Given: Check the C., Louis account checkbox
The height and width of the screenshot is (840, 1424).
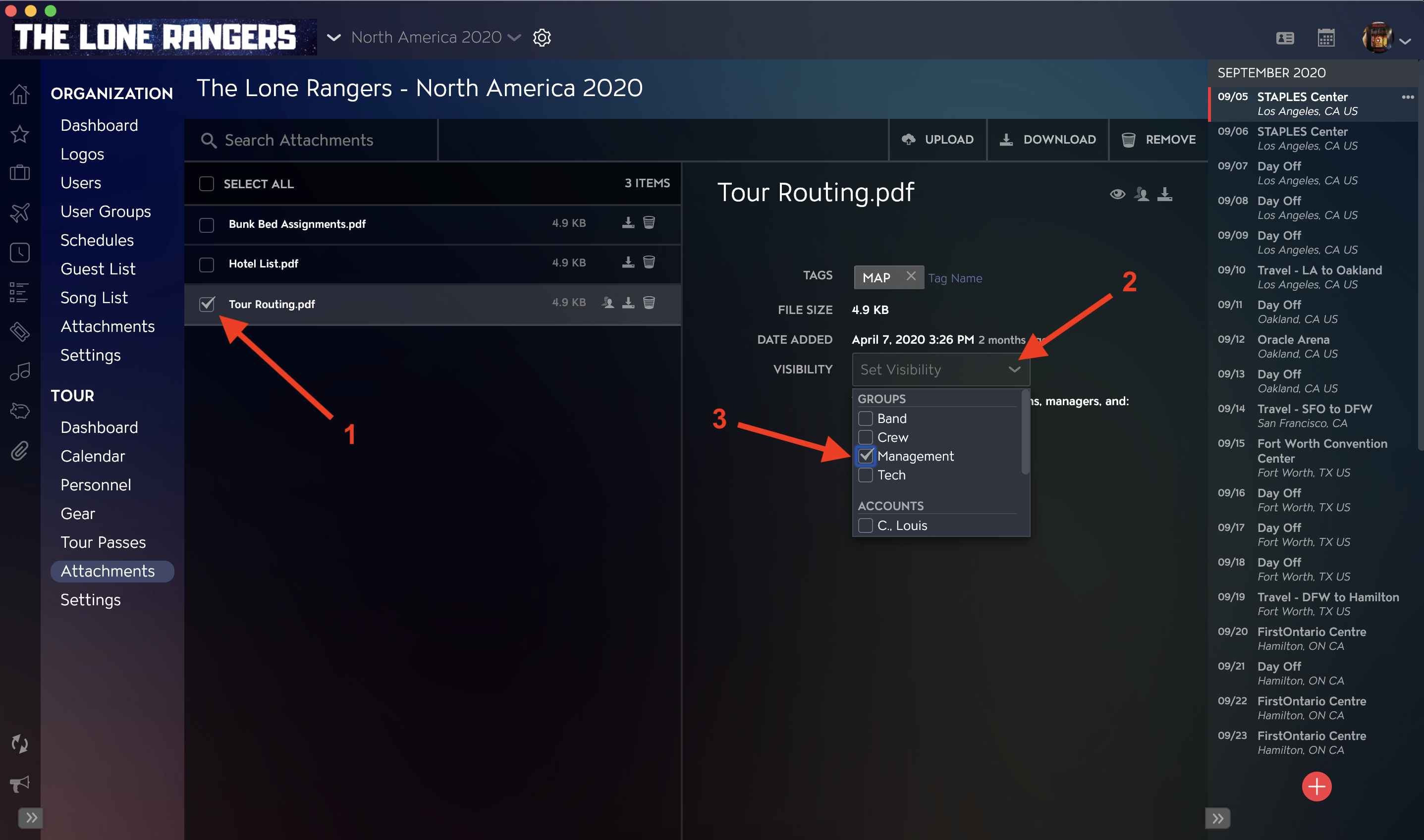Looking at the screenshot, I should [865, 525].
